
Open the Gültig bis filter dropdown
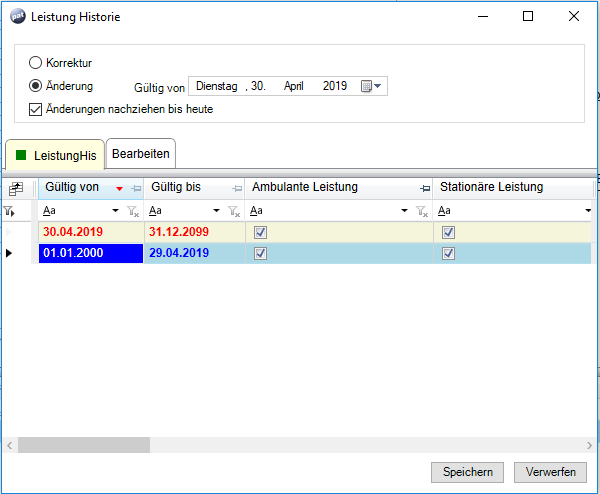pos(216,210)
